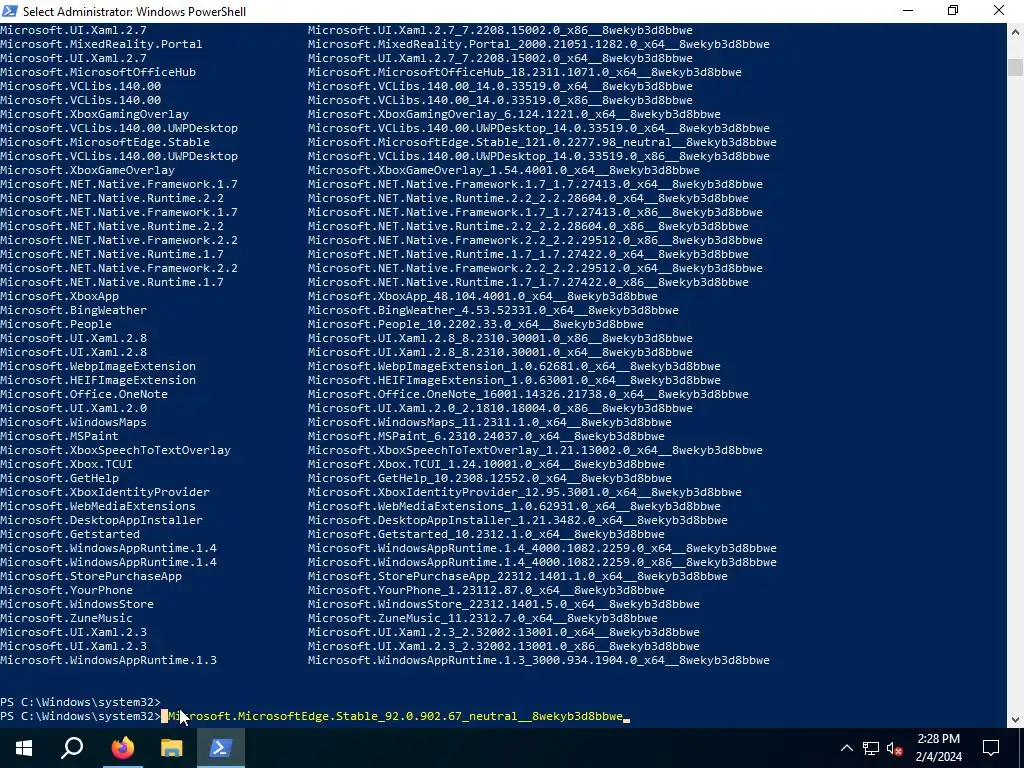Click name entry Microsoft.WindowsAppRuntime.1.3
The height and width of the screenshot is (768, 1024).
coord(108,660)
